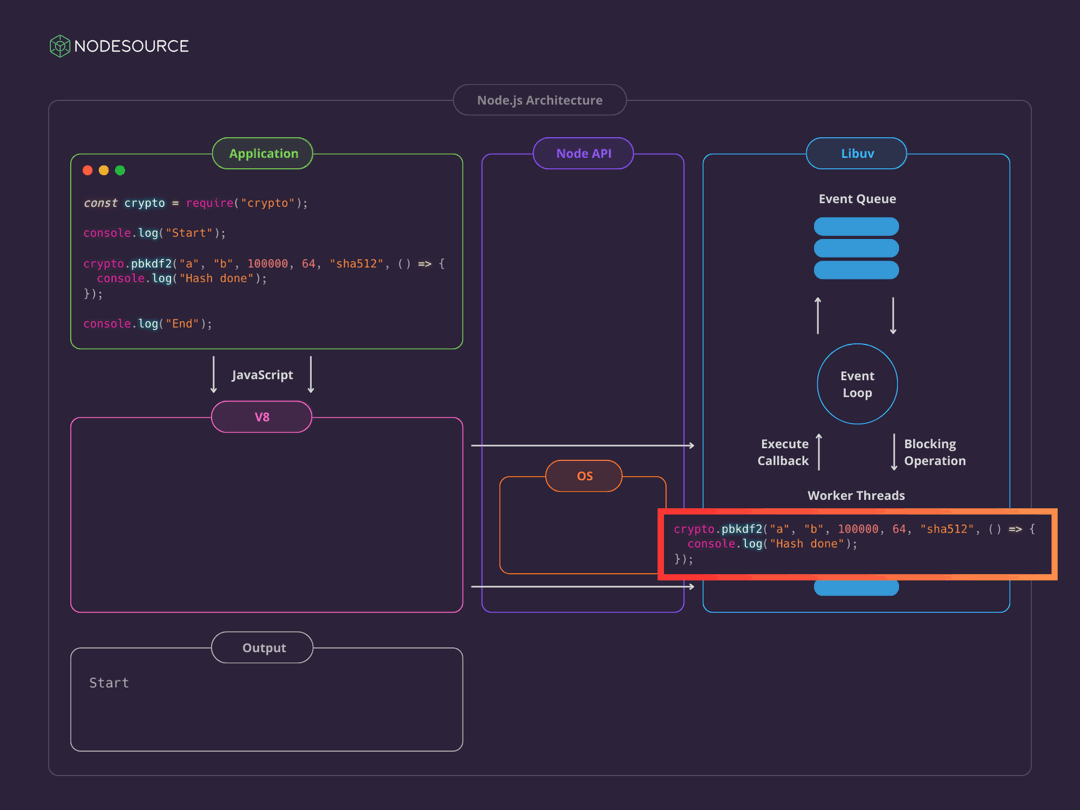Click the down arrow beside Blocking Operation
This screenshot has height=810, width=1080.
[894, 452]
